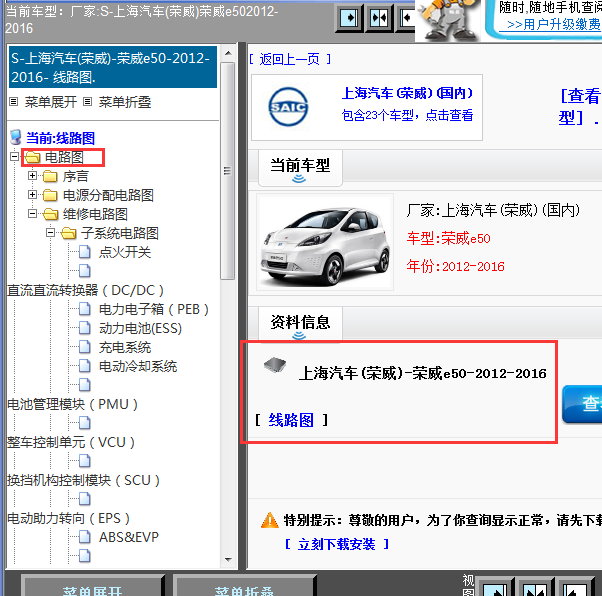Click the bottom split-center view layout icon
602x596 pixels.
[534, 589]
